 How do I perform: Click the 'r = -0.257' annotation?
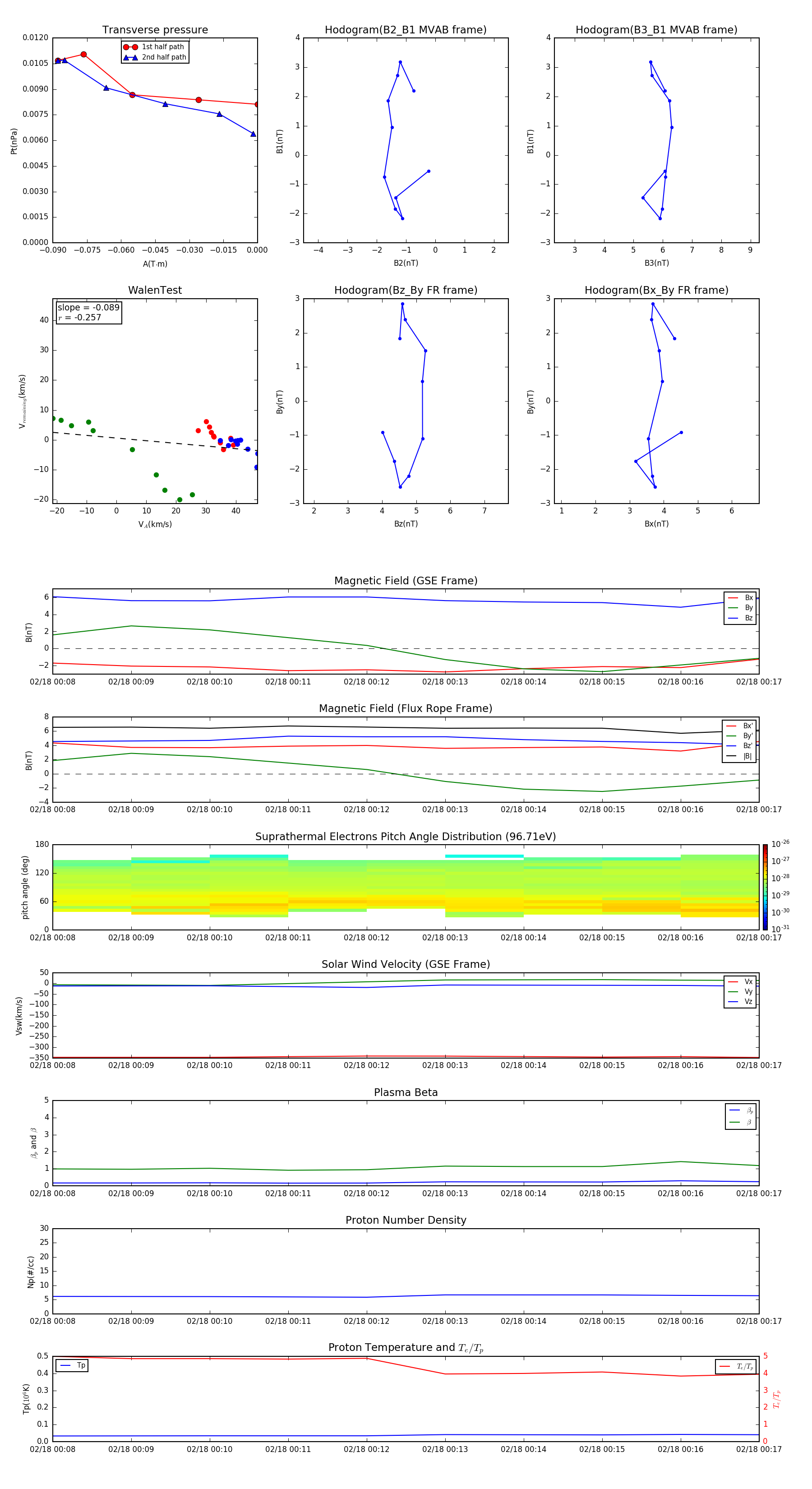pos(80,317)
